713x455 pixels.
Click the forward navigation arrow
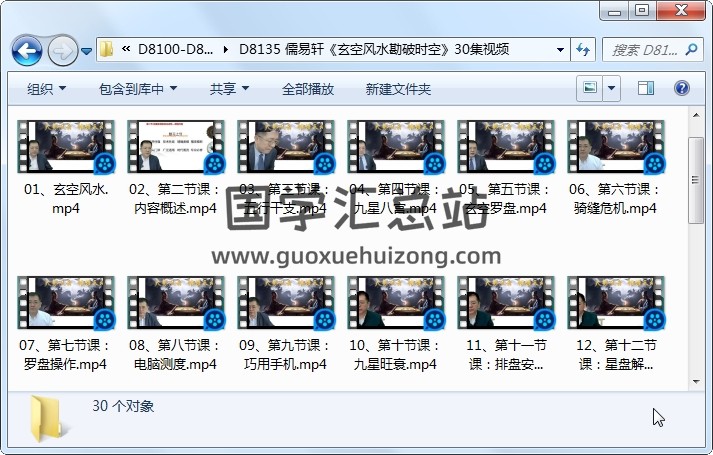coord(62,50)
